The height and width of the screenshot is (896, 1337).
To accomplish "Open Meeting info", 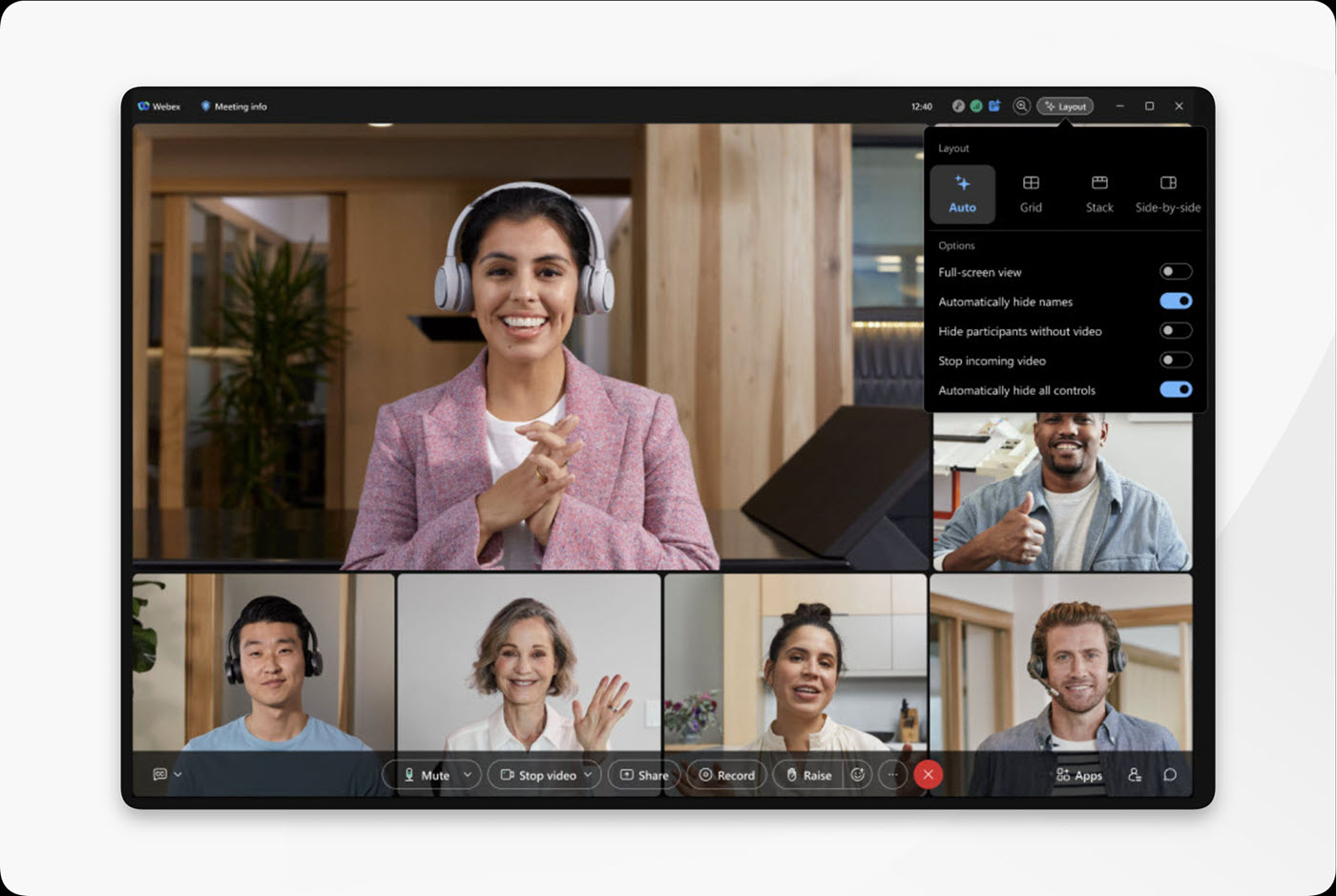I will coord(234,107).
